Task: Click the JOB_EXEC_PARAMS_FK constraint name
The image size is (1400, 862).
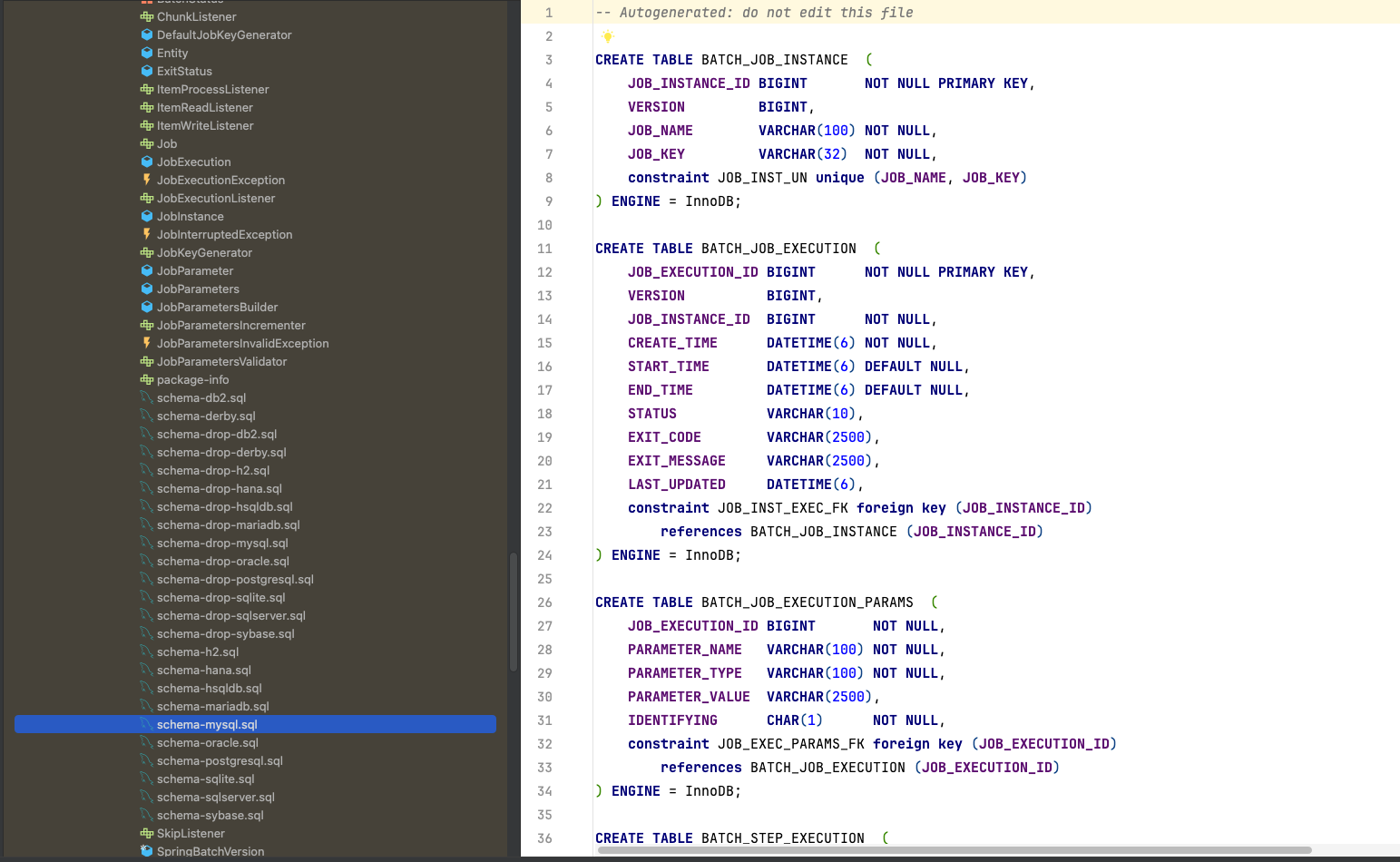Action: (791, 744)
